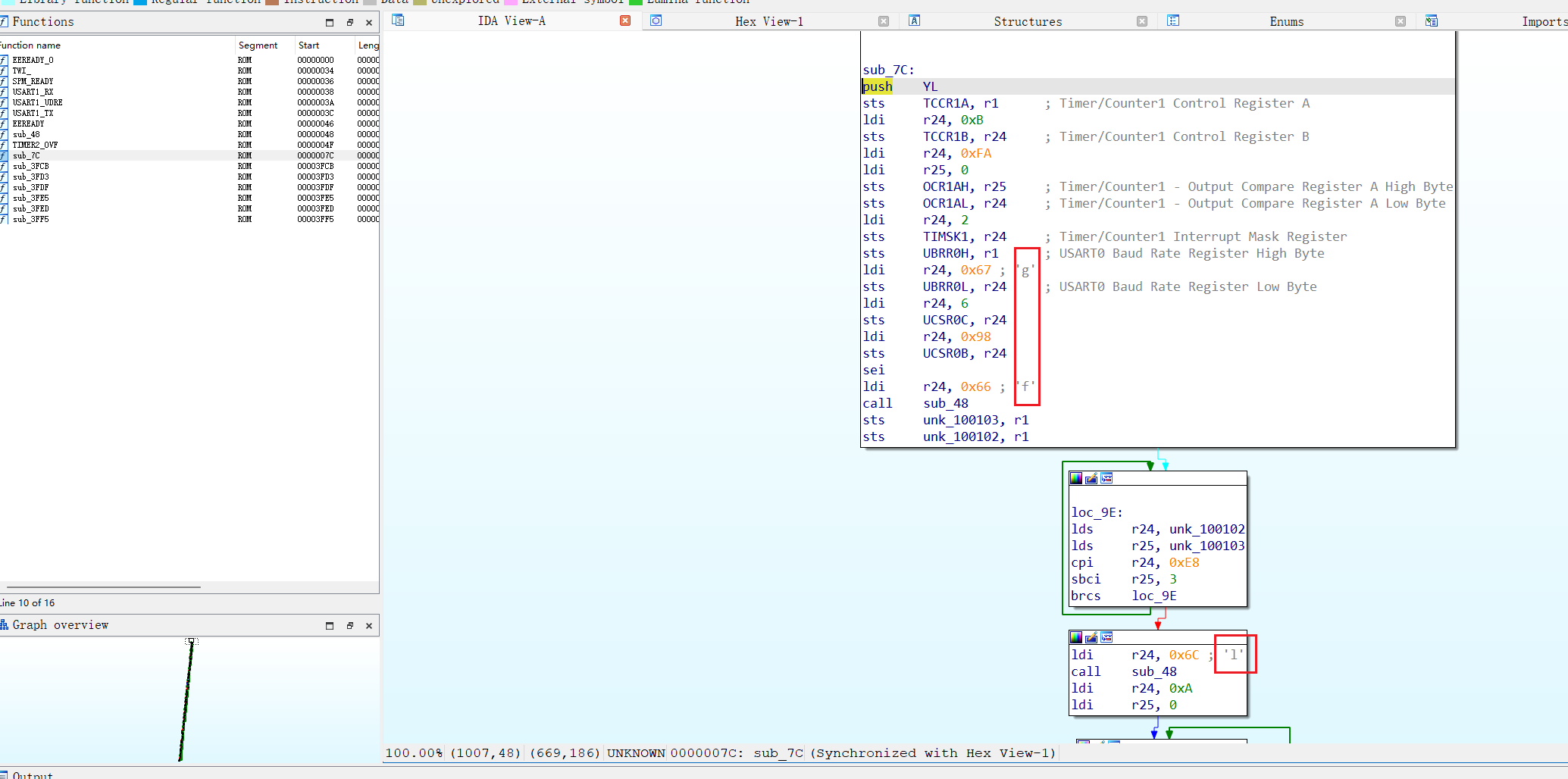Click function icon beside sub_7C
Image resolution: width=1568 pixels, height=779 pixels.
[x=4, y=155]
